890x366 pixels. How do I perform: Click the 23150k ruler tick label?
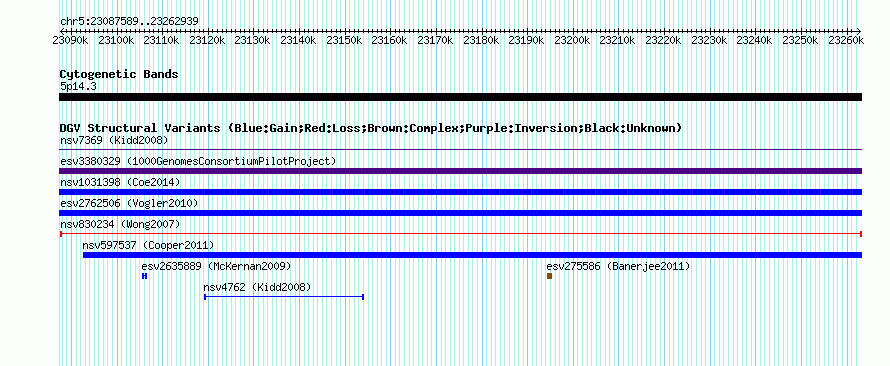pyautogui.click(x=343, y=40)
